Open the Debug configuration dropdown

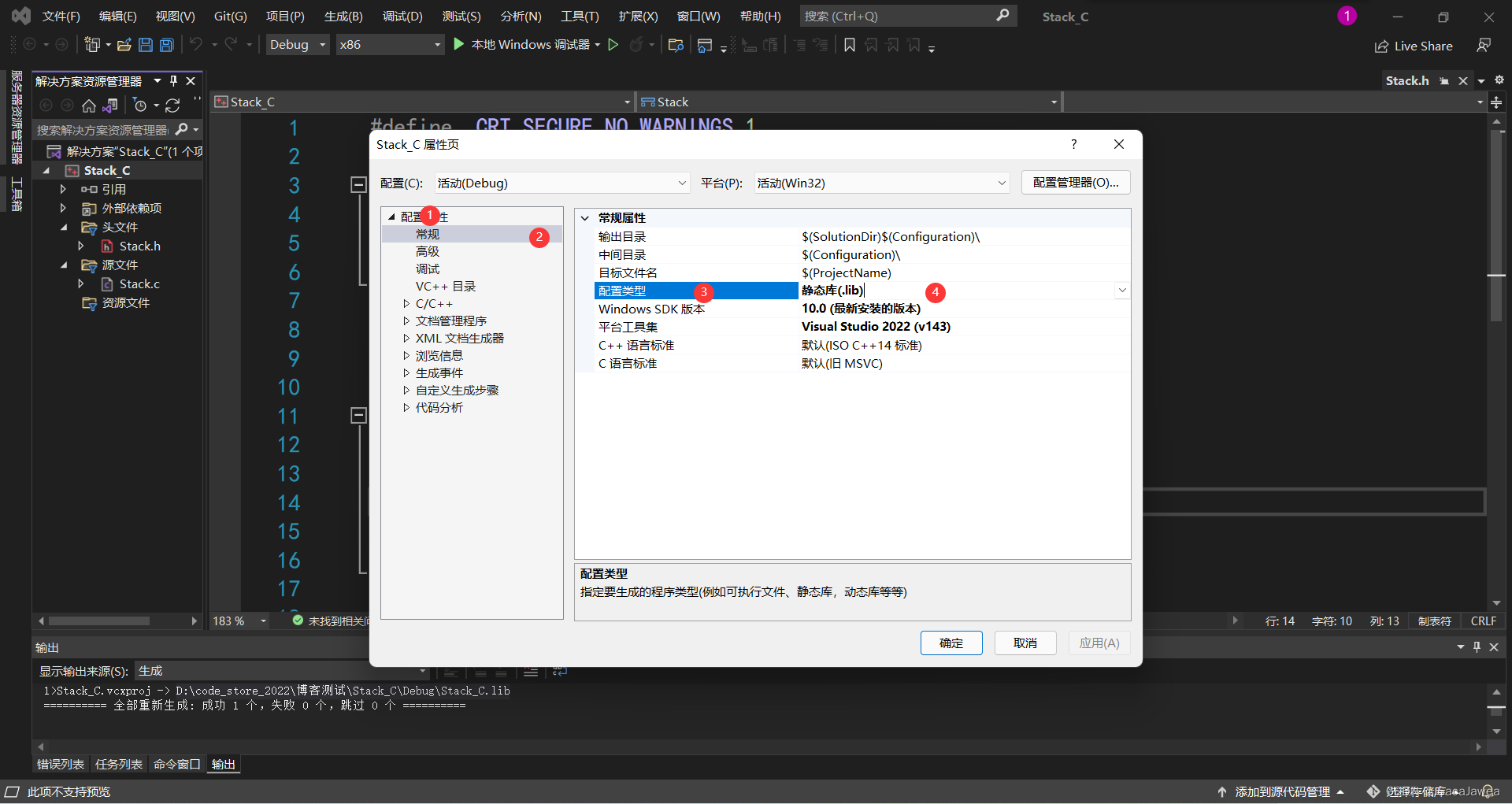point(298,45)
